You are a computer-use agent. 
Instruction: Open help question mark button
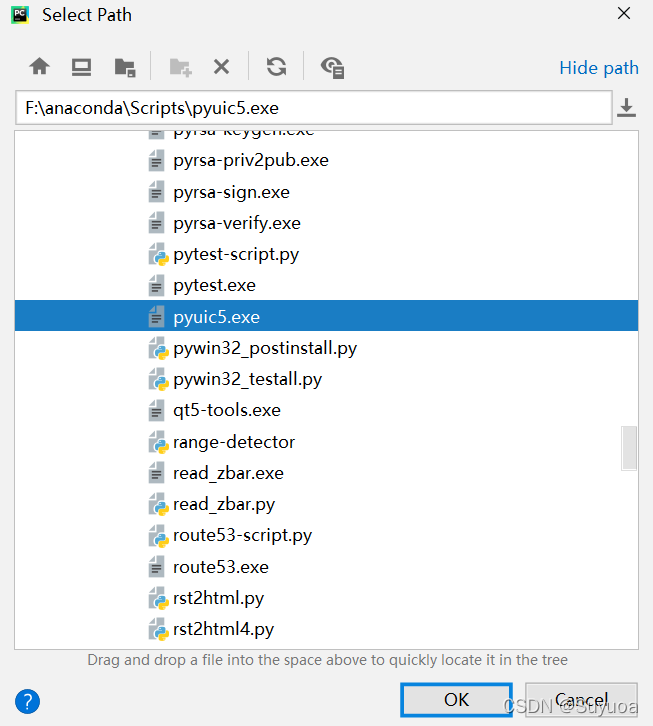[x=27, y=701]
